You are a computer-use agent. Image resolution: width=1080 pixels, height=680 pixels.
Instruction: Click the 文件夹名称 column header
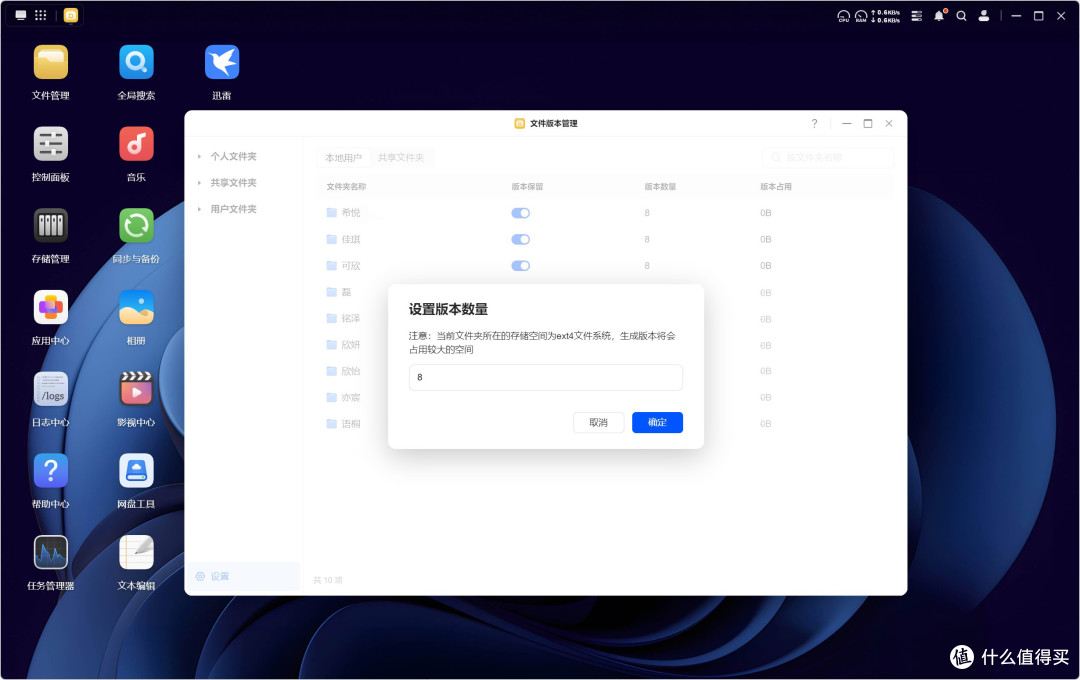pos(346,187)
